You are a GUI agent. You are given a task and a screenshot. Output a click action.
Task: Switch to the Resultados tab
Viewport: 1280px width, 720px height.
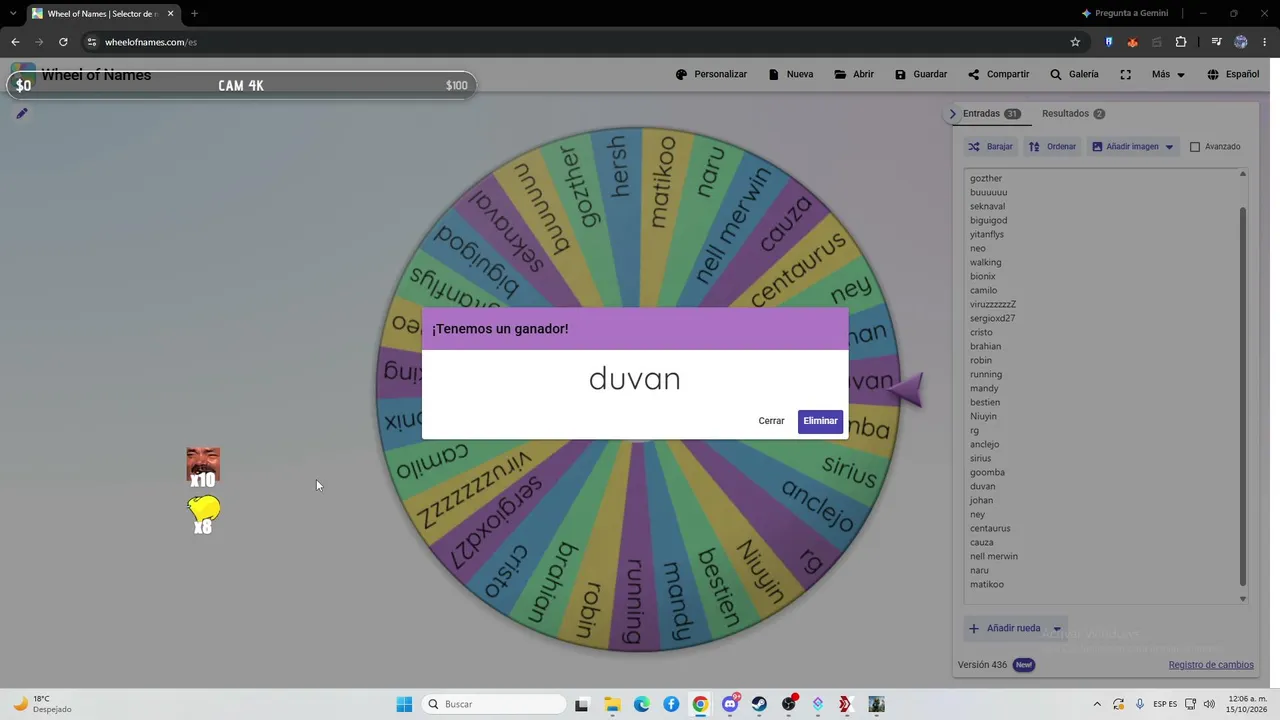tap(1073, 114)
